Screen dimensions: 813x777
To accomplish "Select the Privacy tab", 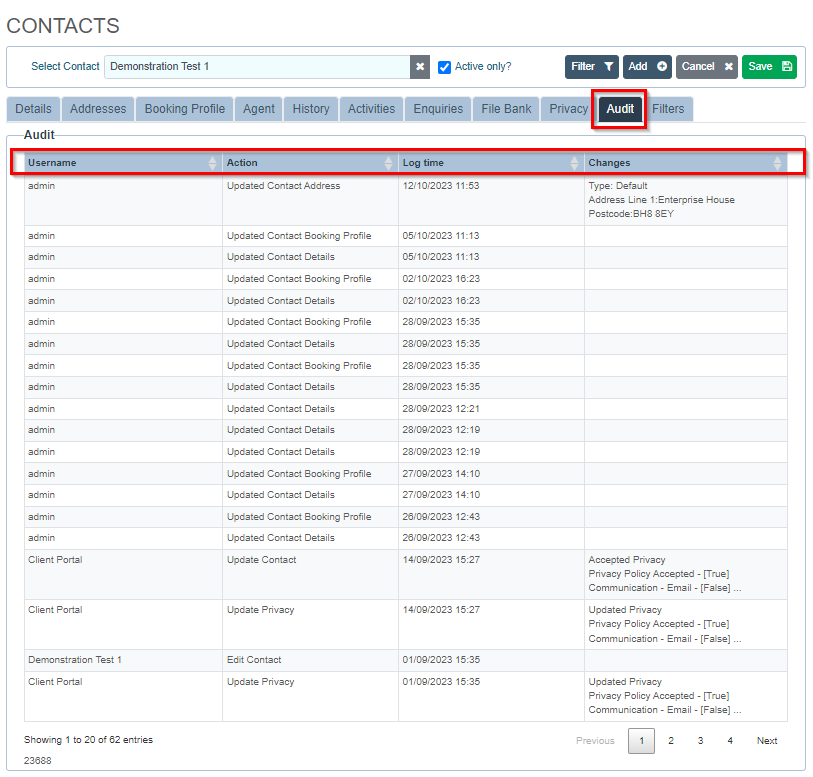I will (568, 109).
